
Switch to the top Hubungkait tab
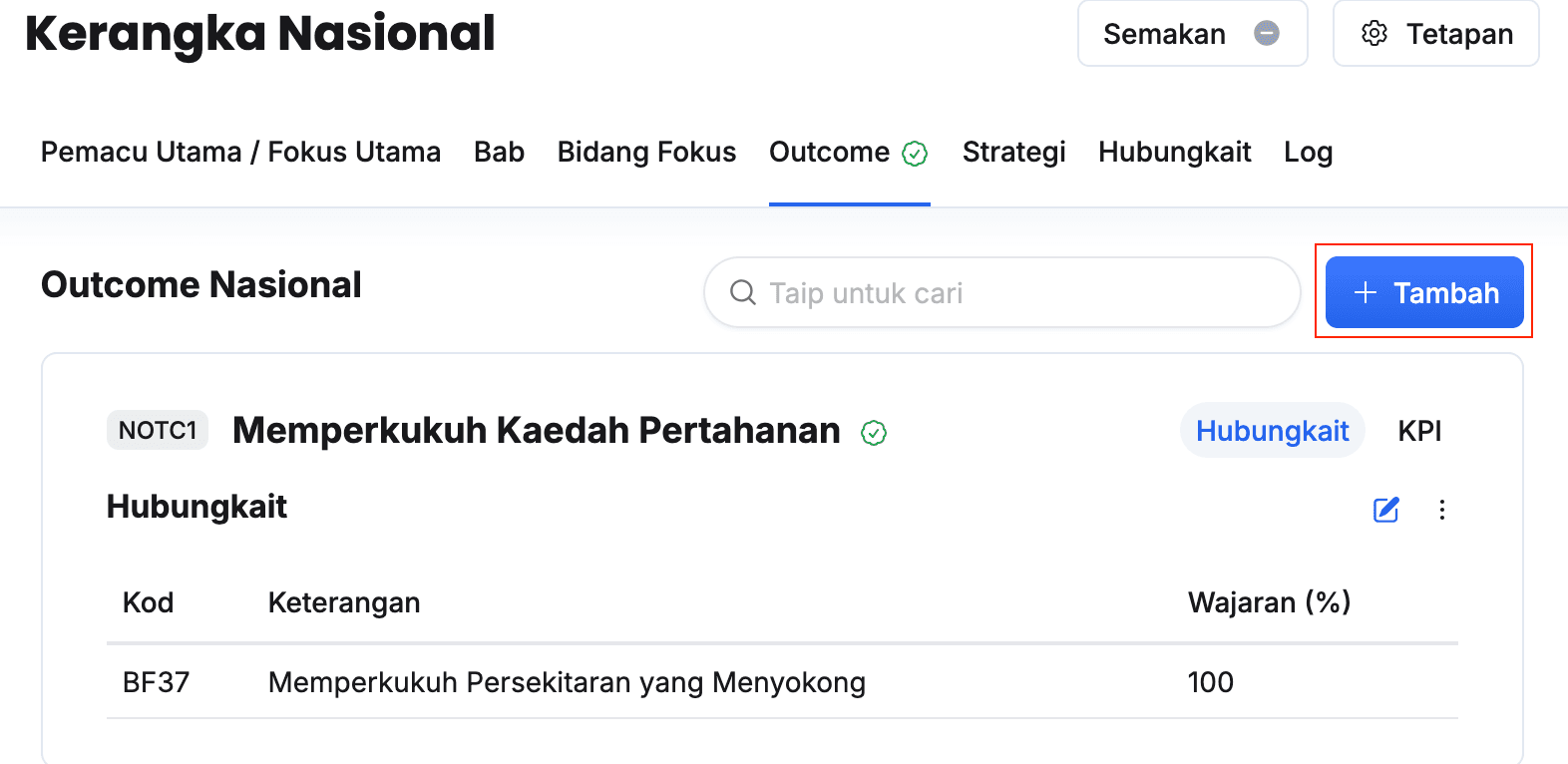[1174, 152]
